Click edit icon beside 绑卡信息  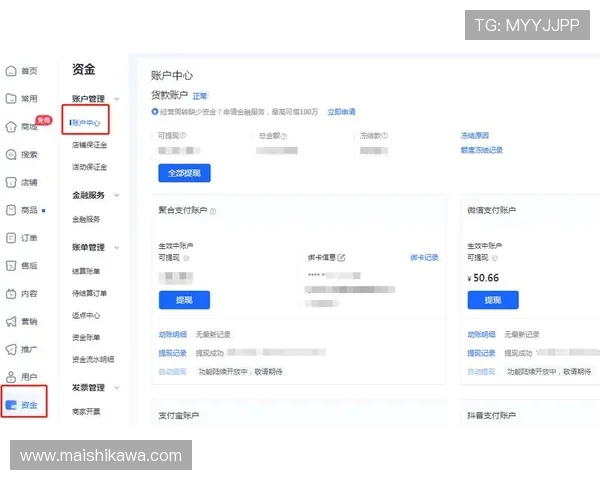point(341,258)
